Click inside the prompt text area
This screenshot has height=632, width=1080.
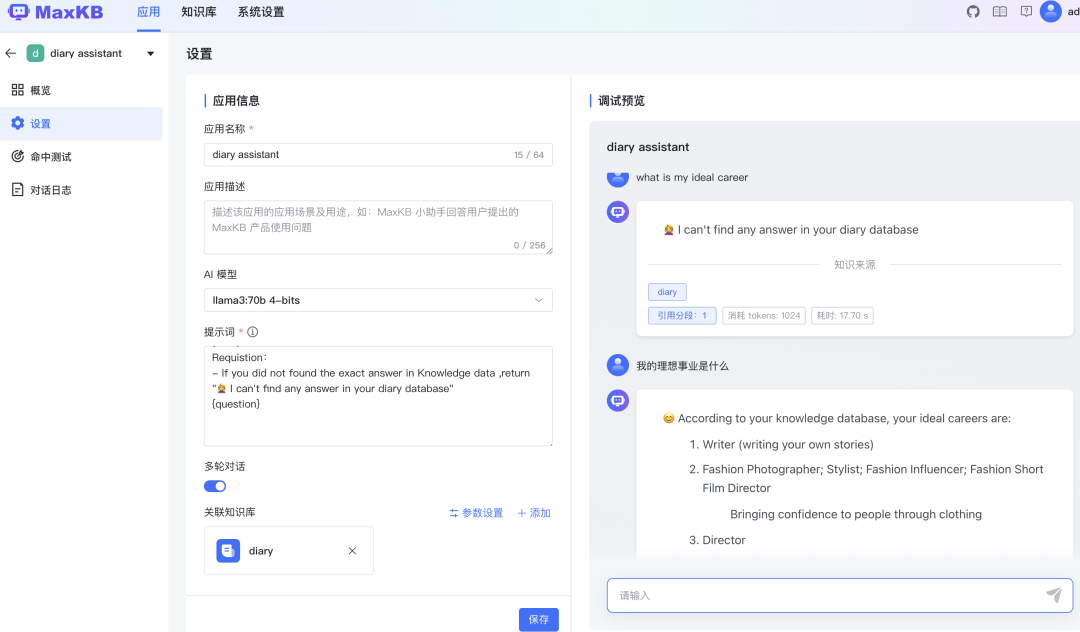[x=378, y=396]
